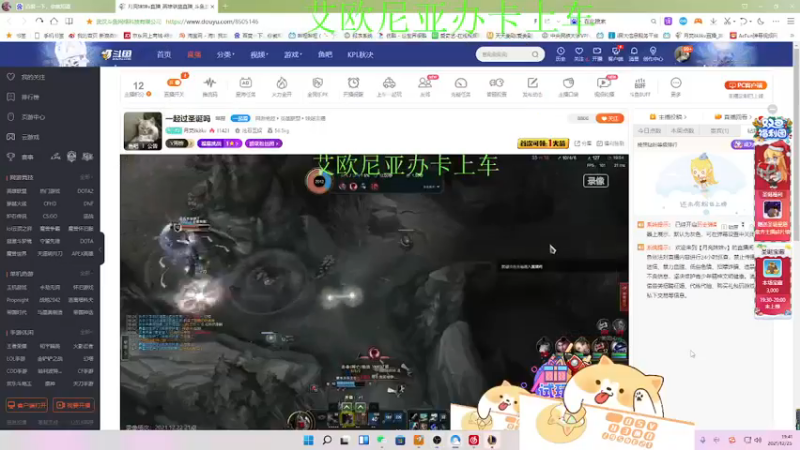Image resolution: width=800 pixels, height=450 pixels.
Task: Click the PC客户端 button
Action: tap(745, 85)
